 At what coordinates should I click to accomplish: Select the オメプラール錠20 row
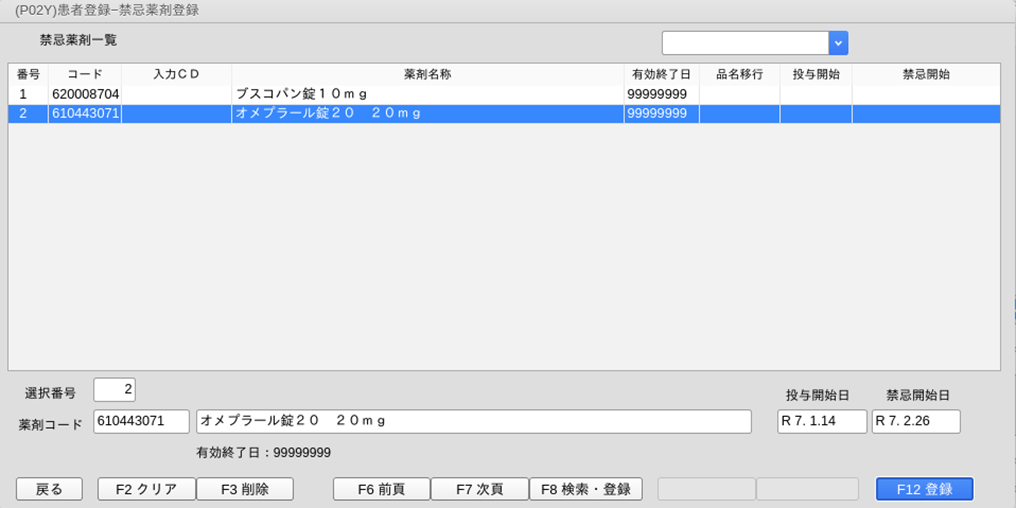click(x=428, y=113)
